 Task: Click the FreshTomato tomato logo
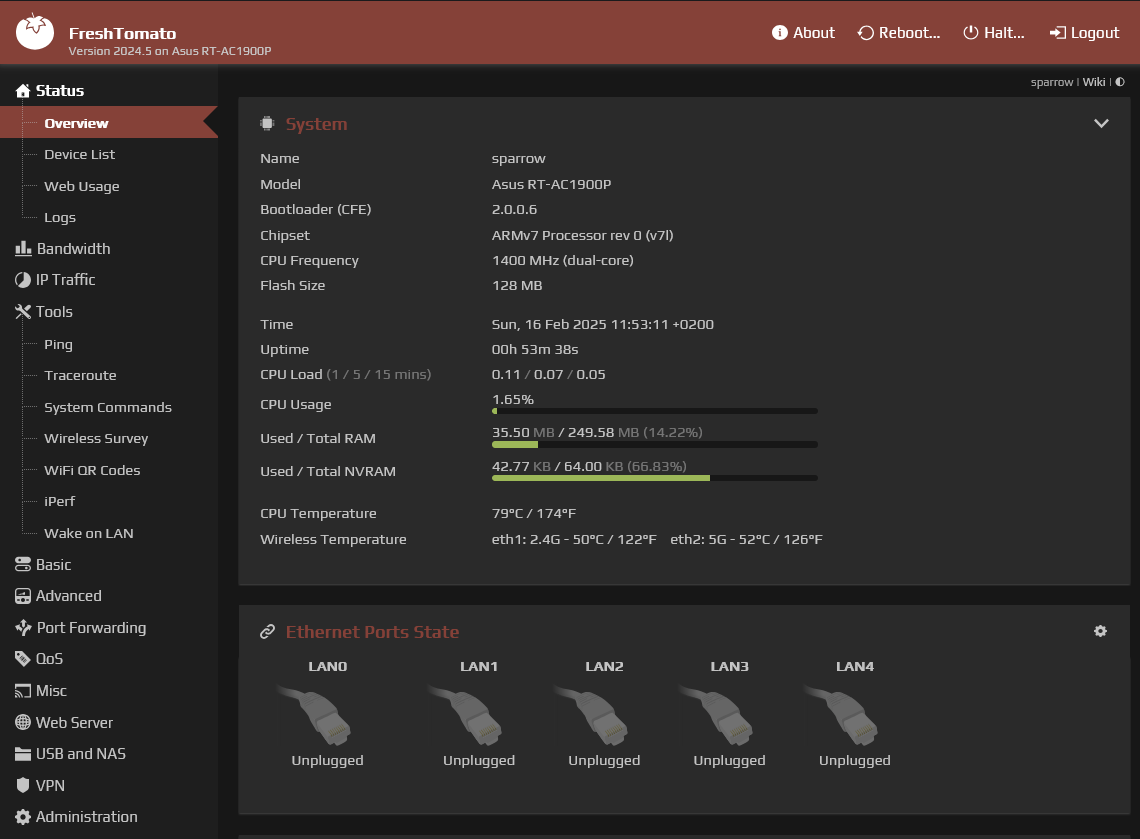(x=35, y=31)
